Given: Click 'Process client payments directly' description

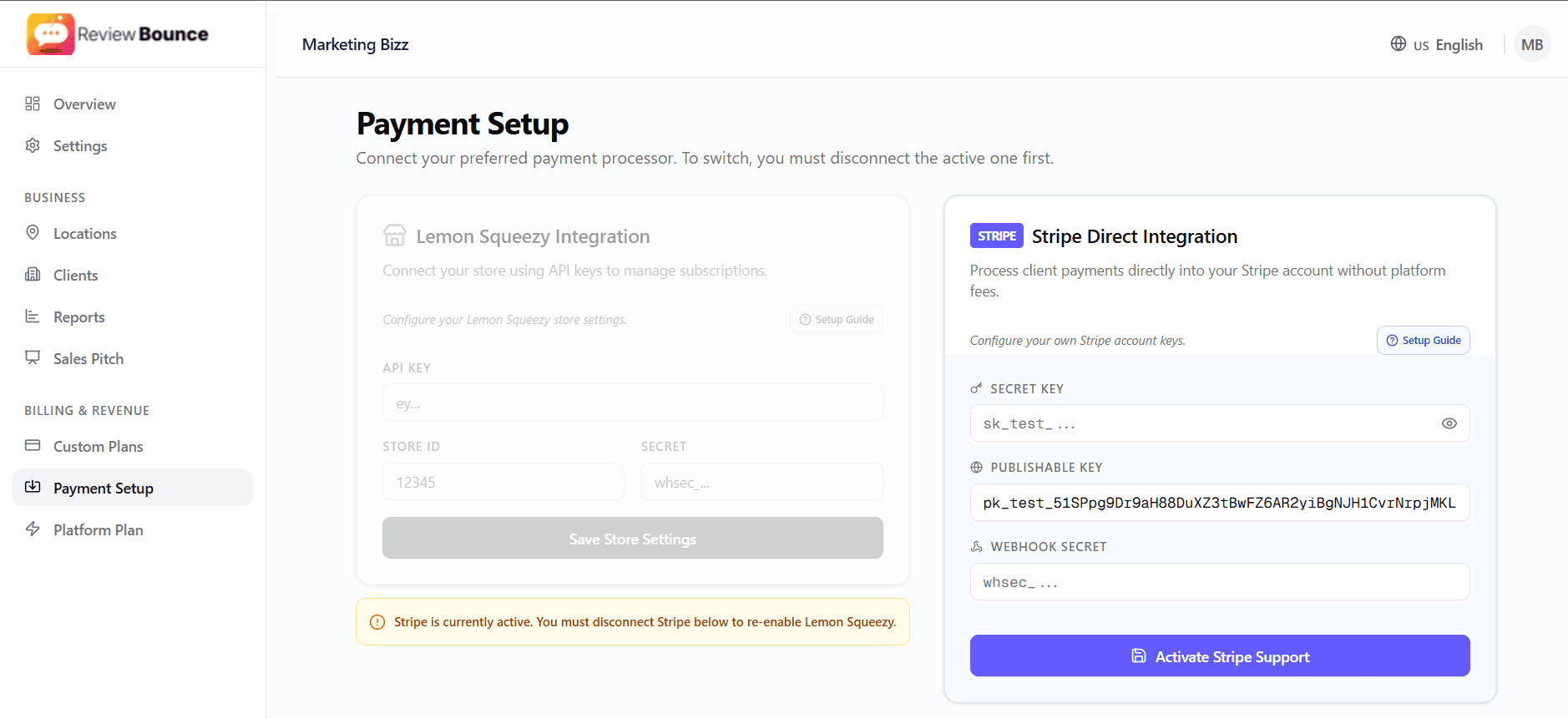Looking at the screenshot, I should click(x=1208, y=281).
